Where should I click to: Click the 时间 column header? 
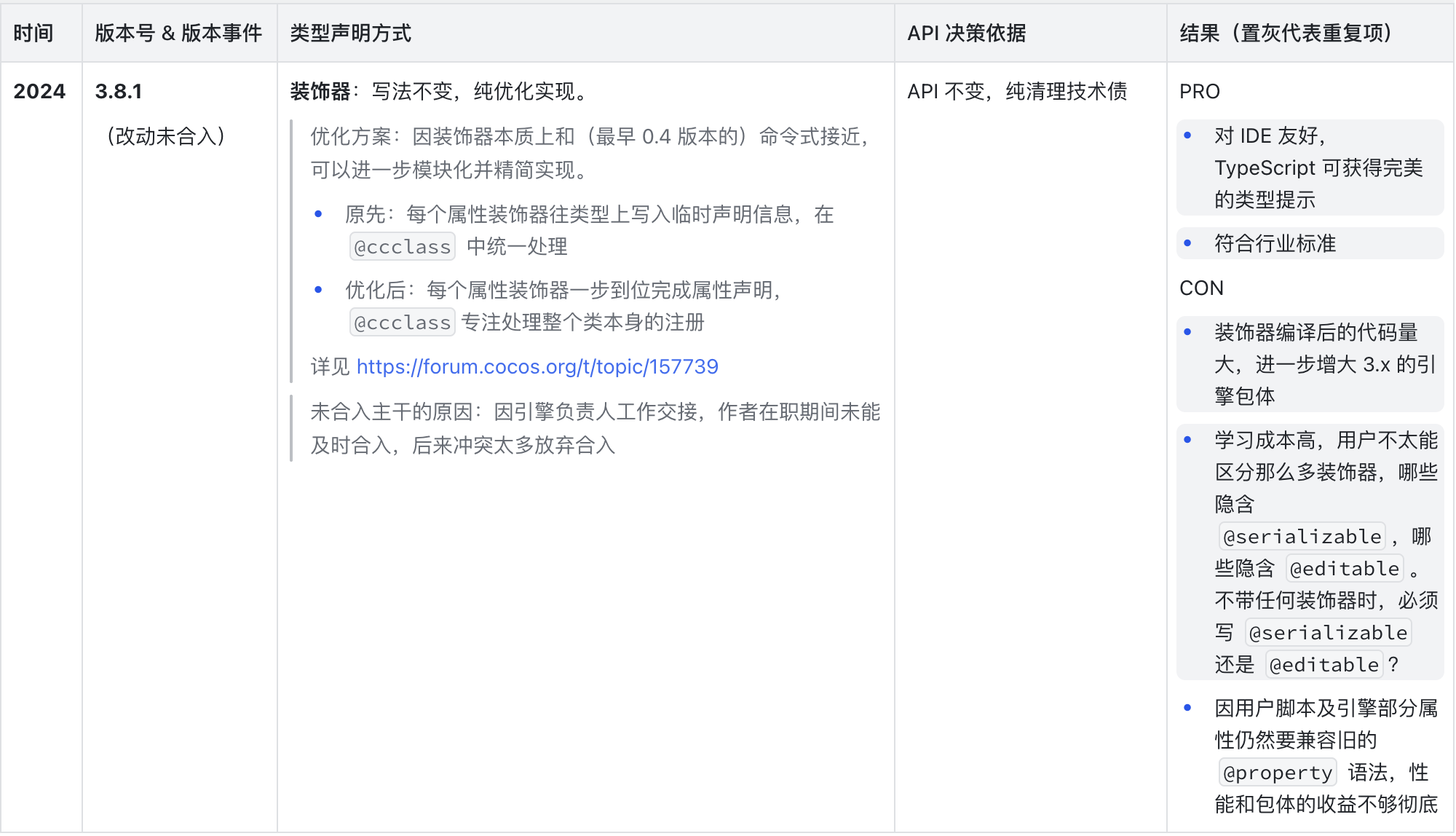click(x=33, y=33)
